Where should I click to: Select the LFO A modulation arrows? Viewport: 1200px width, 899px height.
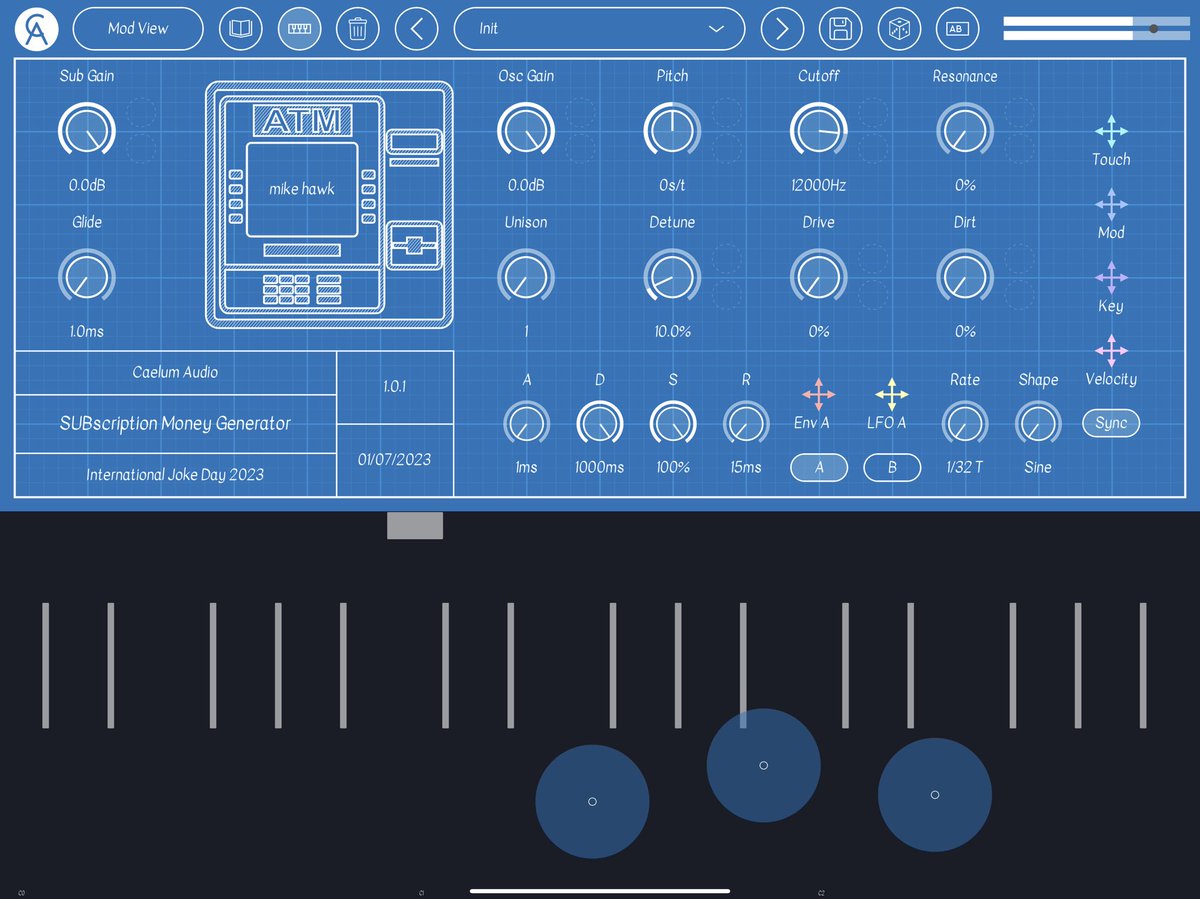[892, 395]
